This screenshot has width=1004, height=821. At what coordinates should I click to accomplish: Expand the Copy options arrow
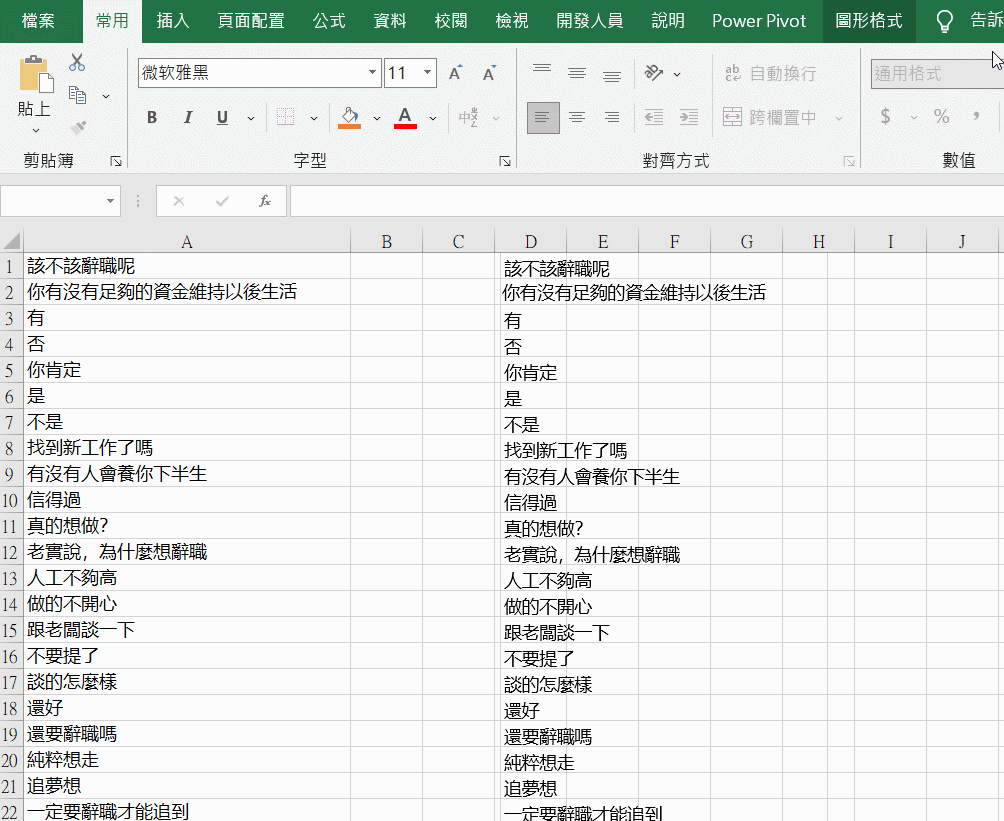106,96
